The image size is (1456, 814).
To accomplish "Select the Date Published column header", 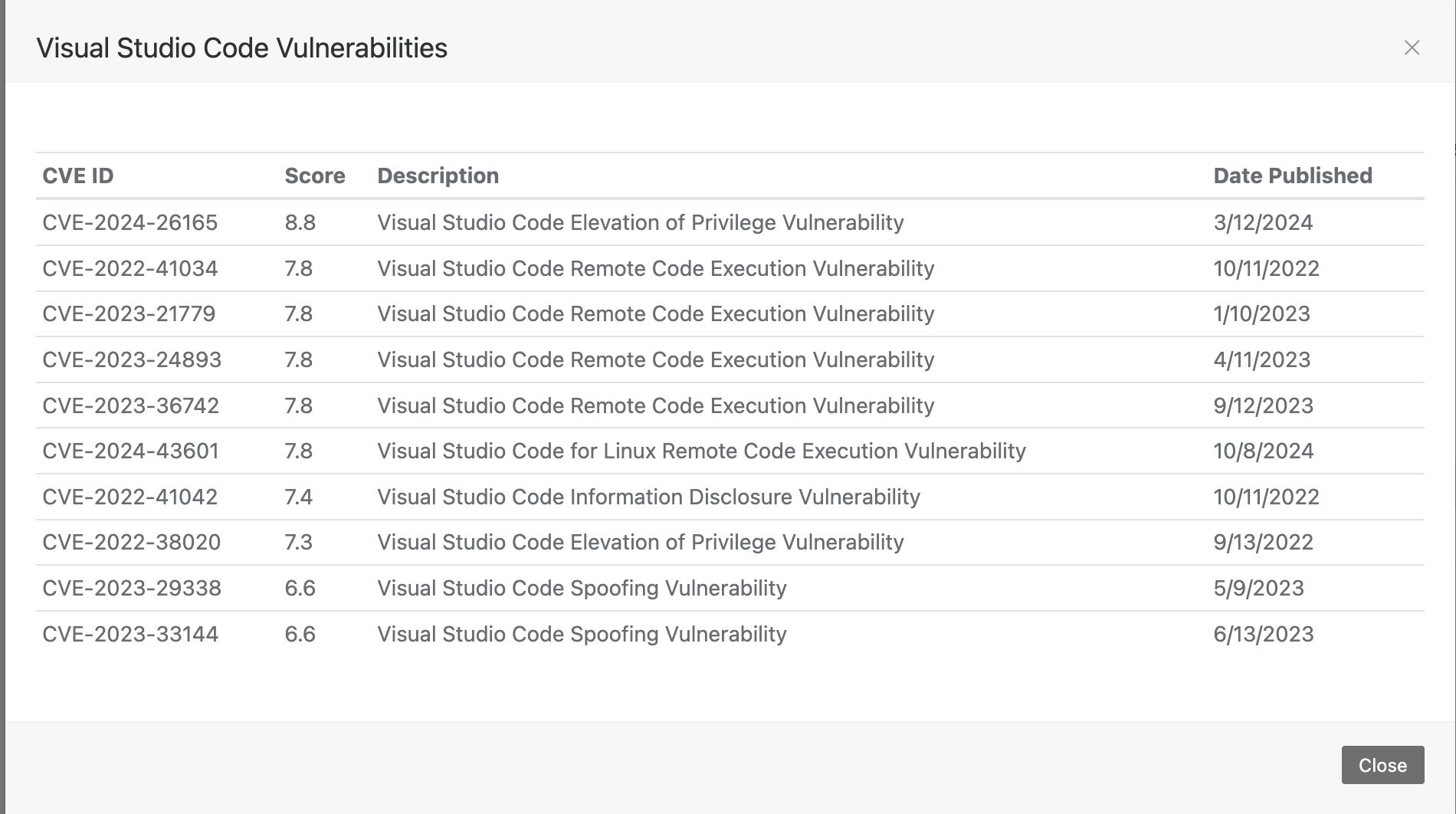I will (1293, 176).
